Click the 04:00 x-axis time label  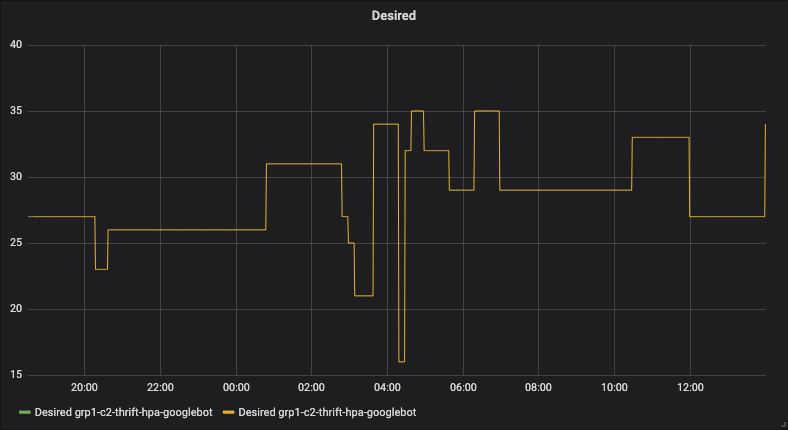coord(387,388)
